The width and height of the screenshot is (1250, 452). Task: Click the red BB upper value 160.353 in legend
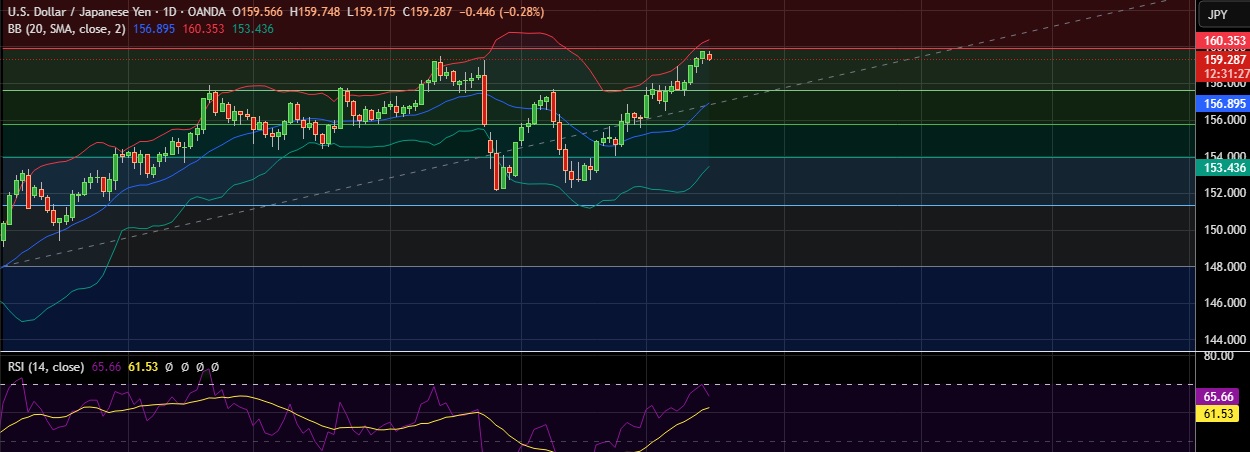[203, 29]
